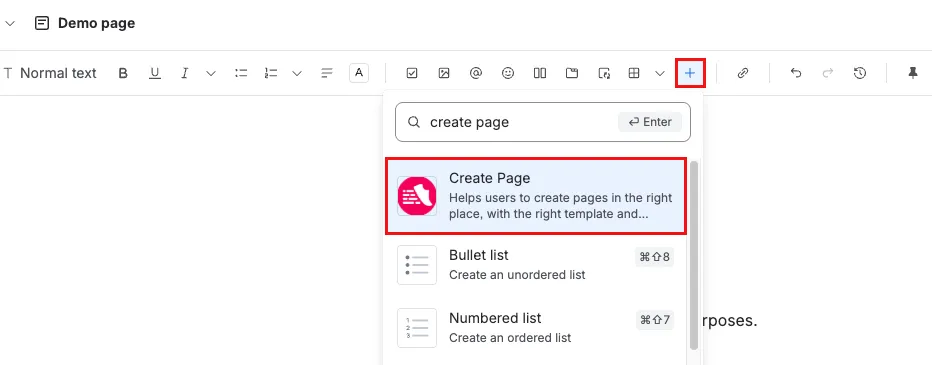Click the plus insert elements button
Image resolution: width=932 pixels, height=365 pixels.
coord(690,73)
